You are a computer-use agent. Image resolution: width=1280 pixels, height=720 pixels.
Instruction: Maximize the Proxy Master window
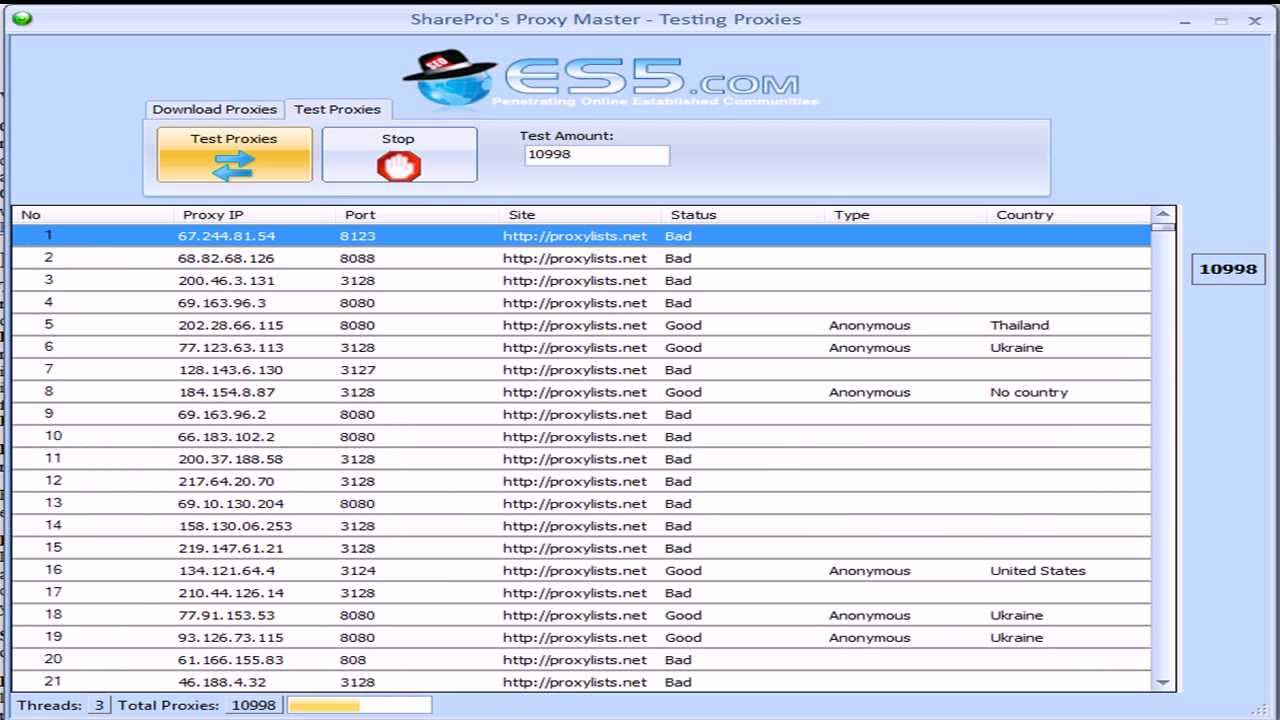pyautogui.click(x=1221, y=21)
